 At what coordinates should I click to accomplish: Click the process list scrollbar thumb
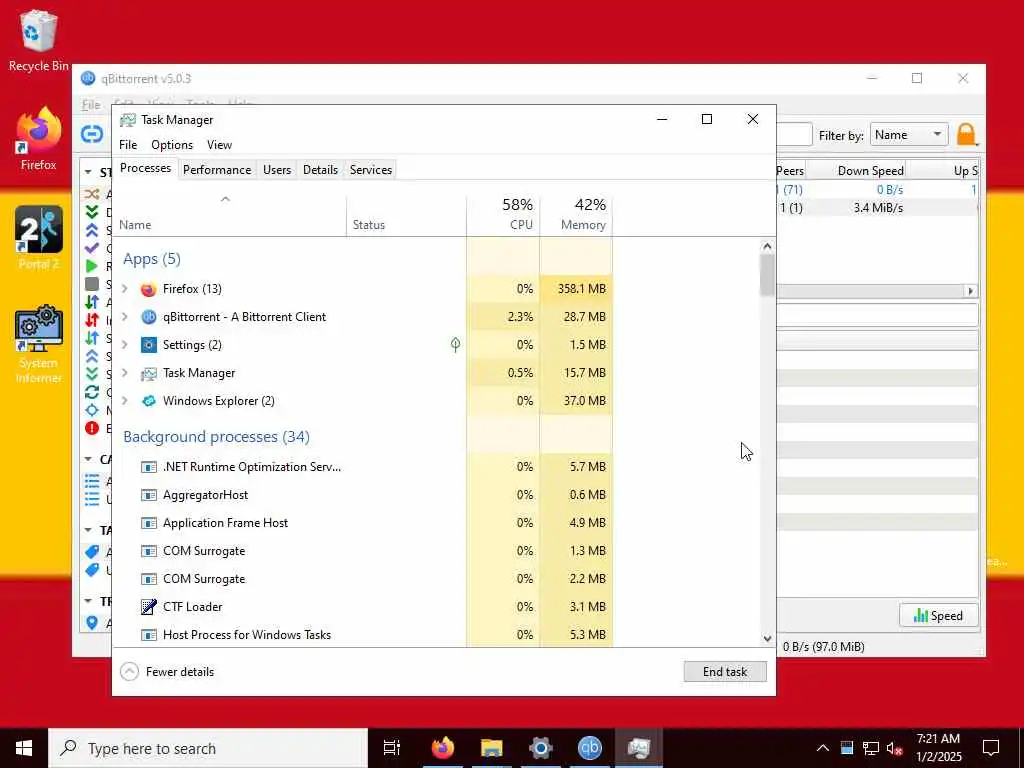point(767,275)
